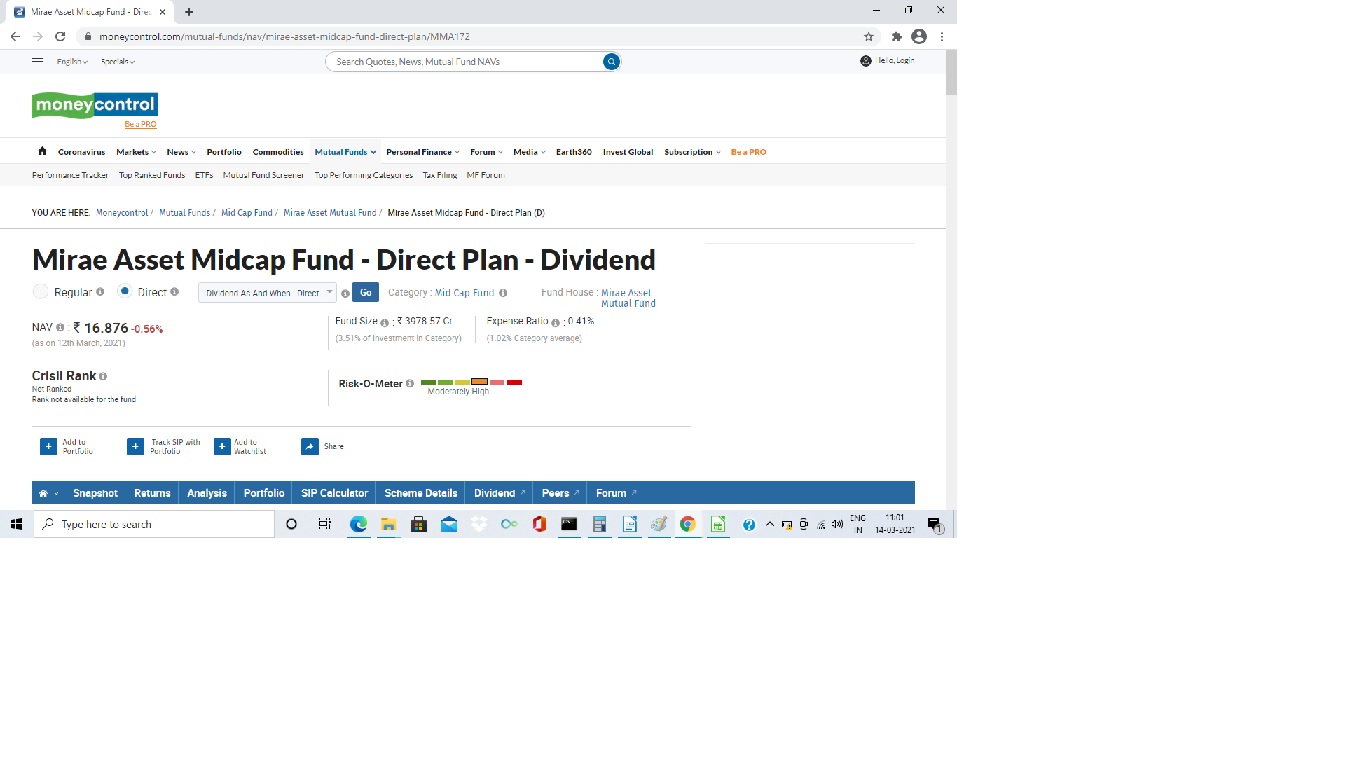Expand Forum menu in top navigation

[x=486, y=152]
